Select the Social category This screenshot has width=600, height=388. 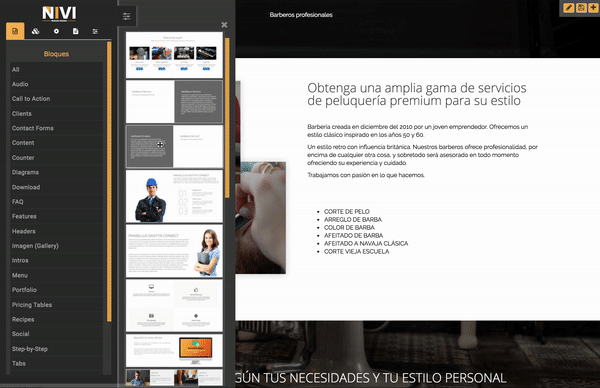56,334
